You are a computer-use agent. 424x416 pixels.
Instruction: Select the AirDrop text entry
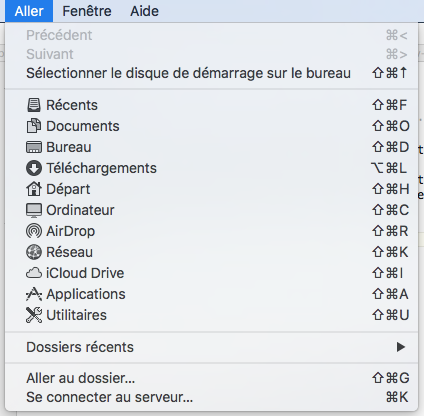[x=70, y=231]
